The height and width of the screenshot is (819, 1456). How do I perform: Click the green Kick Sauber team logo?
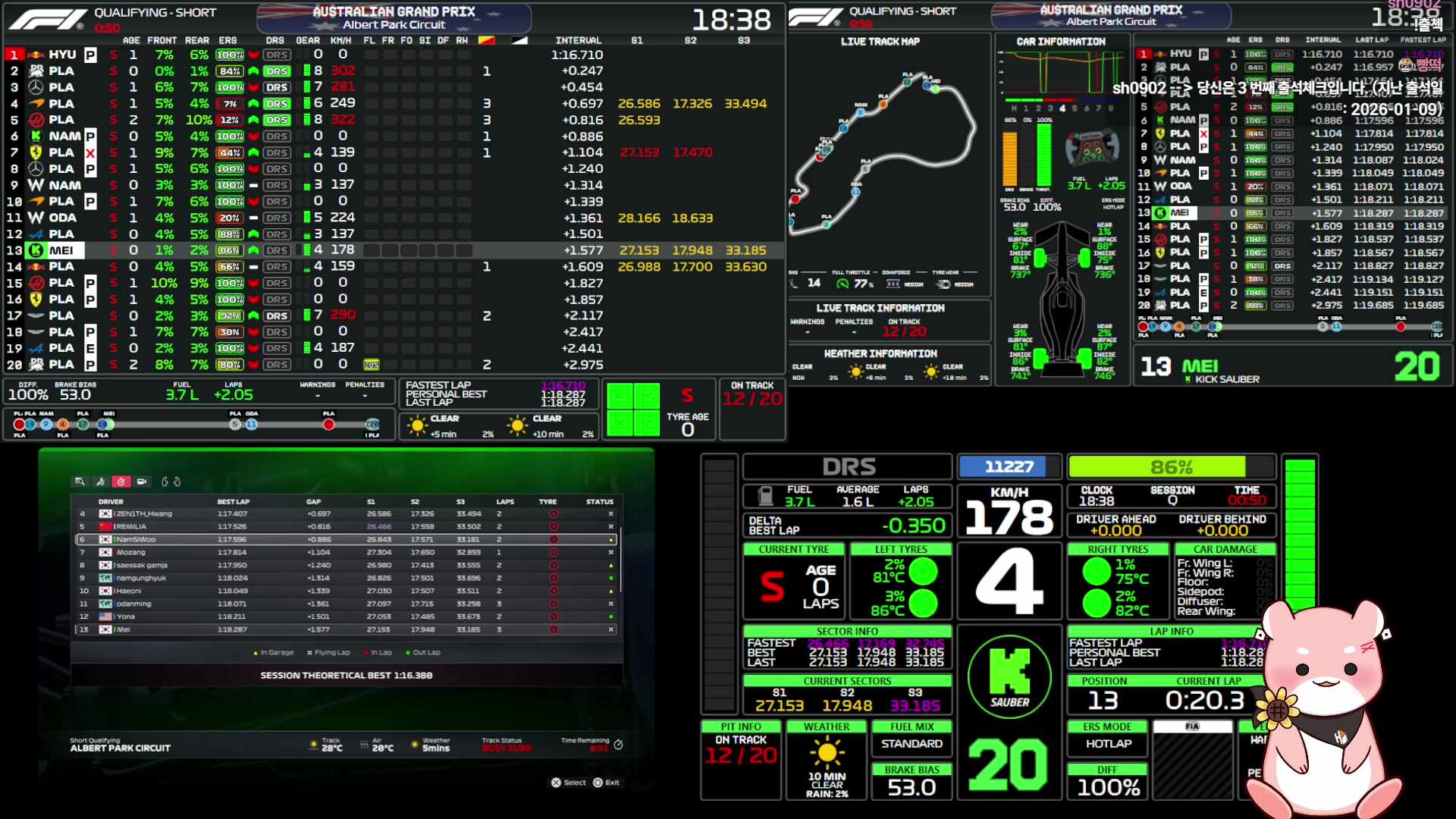(x=1009, y=676)
